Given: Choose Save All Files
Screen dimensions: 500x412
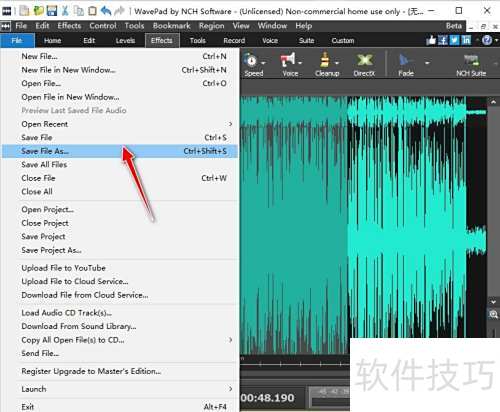Looking at the screenshot, I should 120,165.
